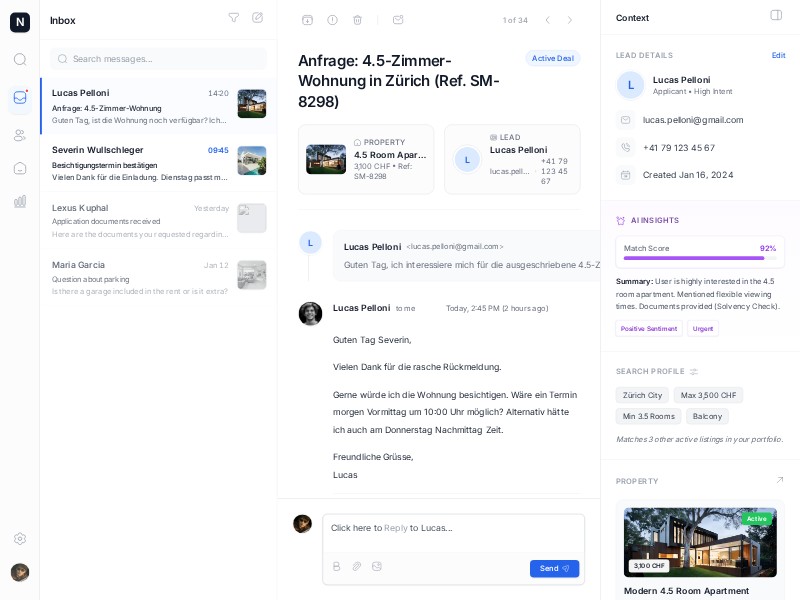Delete the conversation with the trash icon
This screenshot has width=800, height=600.
coord(359,19)
